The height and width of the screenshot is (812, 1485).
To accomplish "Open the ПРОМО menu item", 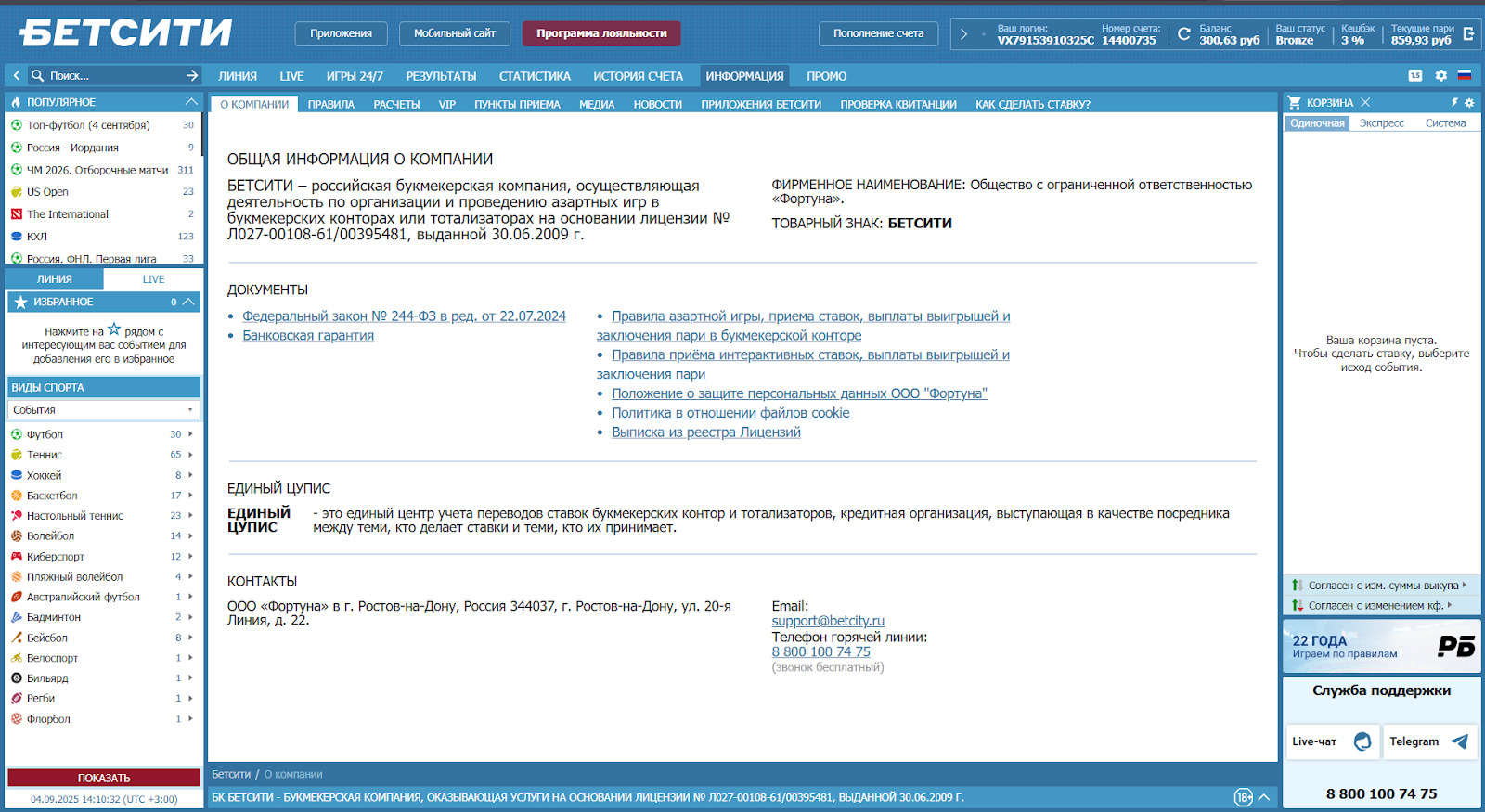I will click(826, 76).
